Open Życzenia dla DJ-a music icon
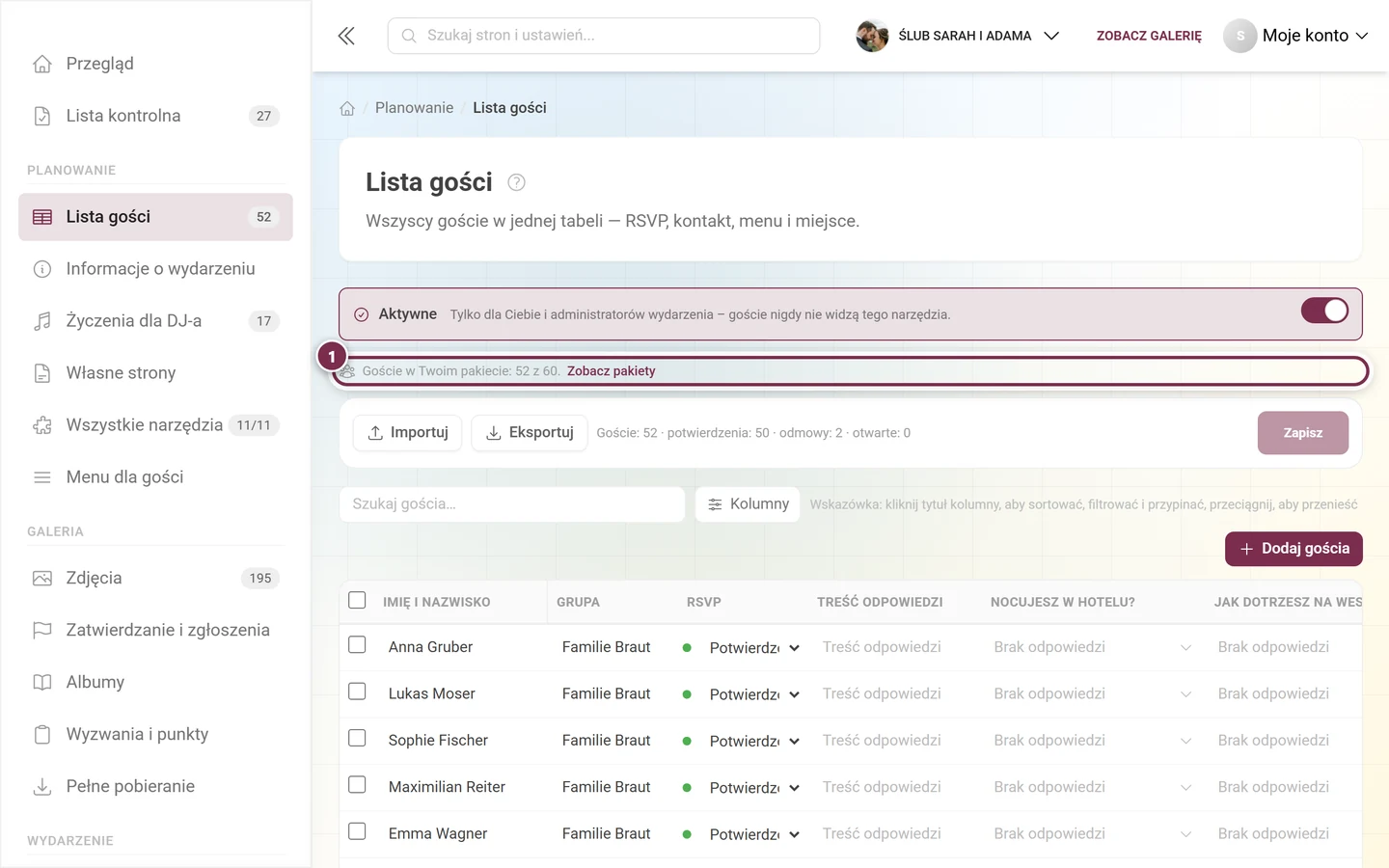Screen dimensions: 1389x868 [42, 321]
